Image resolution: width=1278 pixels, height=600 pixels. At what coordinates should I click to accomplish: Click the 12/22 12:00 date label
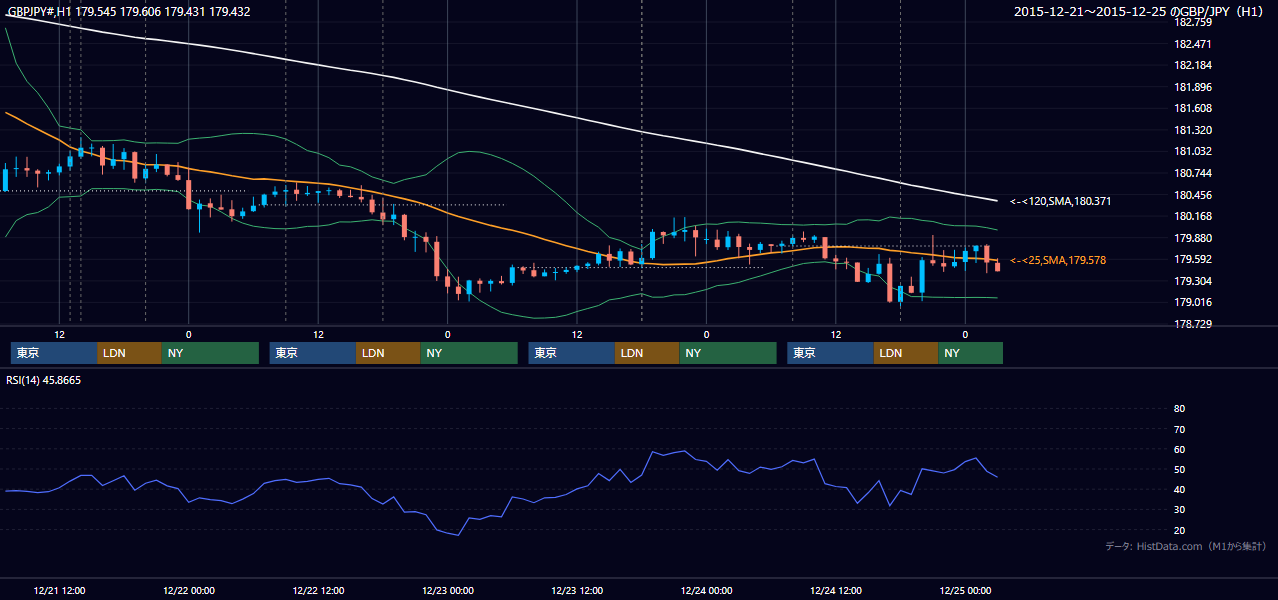point(318,590)
